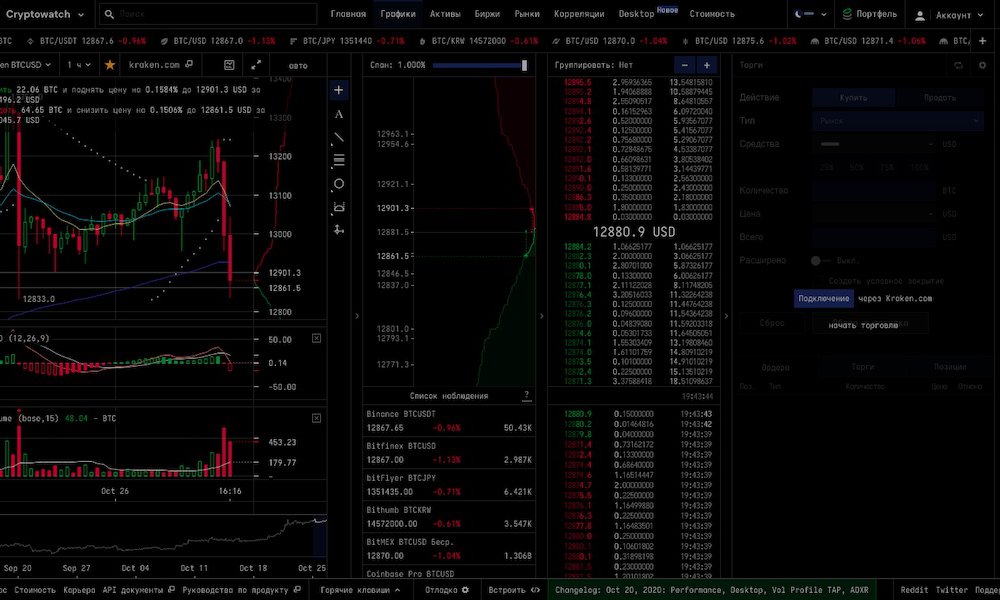The height and width of the screenshot is (600, 1000).
Task: Open the Аккаунт account dropdown
Action: (x=948, y=15)
